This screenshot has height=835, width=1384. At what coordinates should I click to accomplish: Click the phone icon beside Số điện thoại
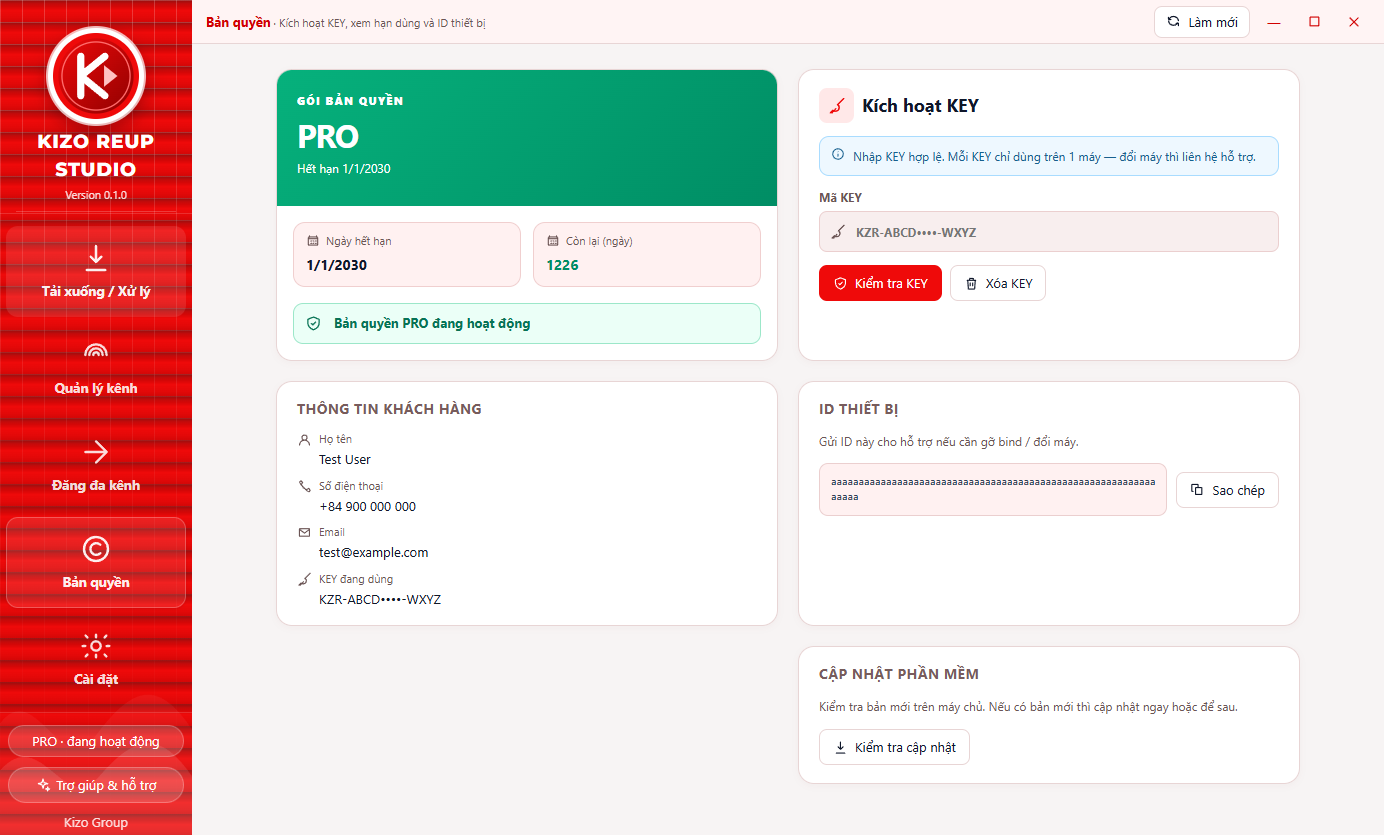point(305,486)
